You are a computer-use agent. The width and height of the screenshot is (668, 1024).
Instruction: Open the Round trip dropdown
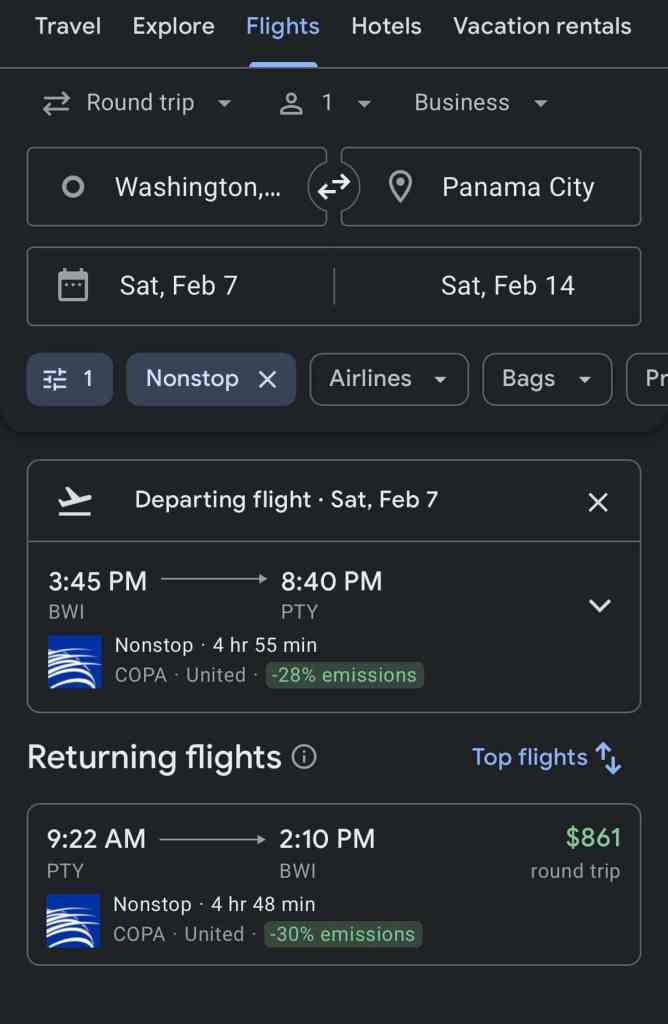pos(138,103)
